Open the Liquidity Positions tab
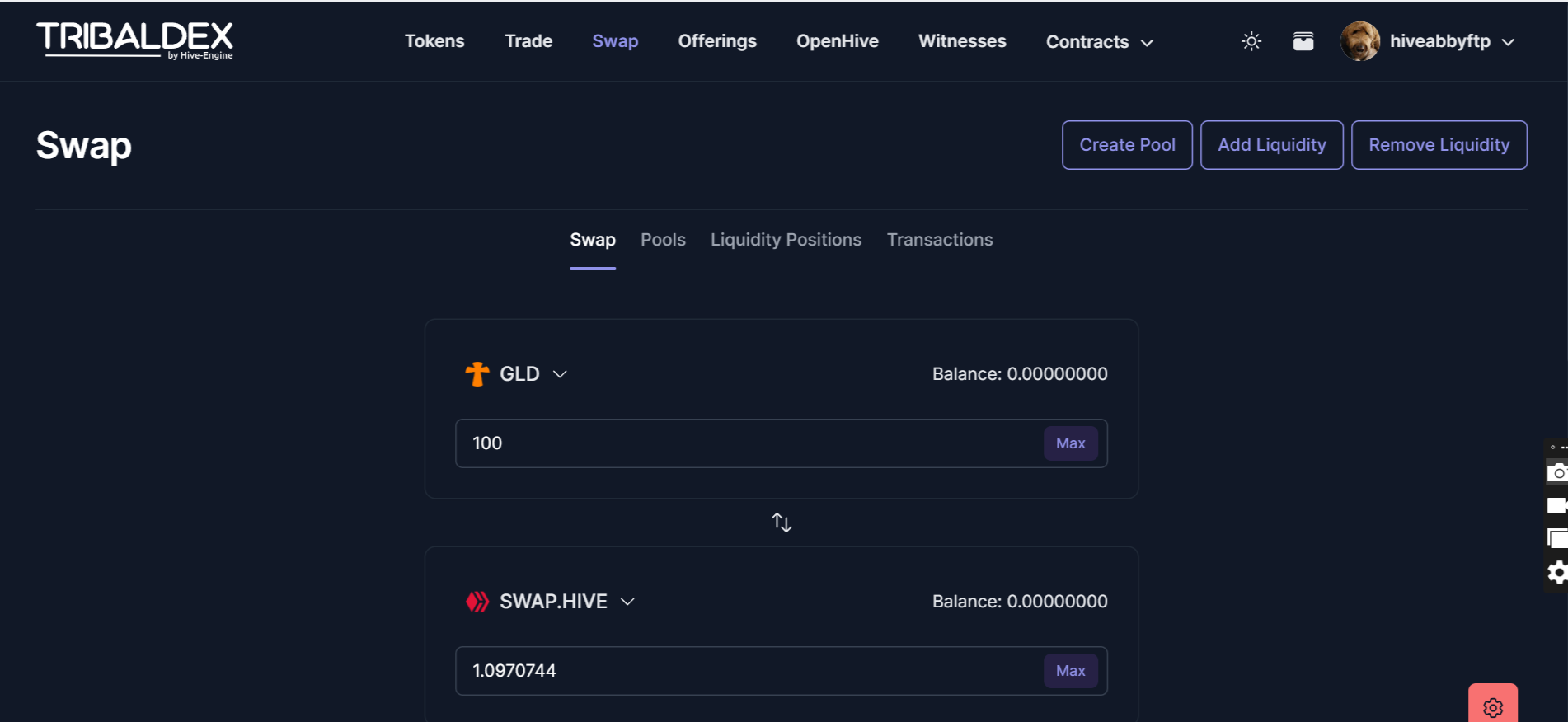Viewport: 1568px width, 722px height. click(x=786, y=240)
